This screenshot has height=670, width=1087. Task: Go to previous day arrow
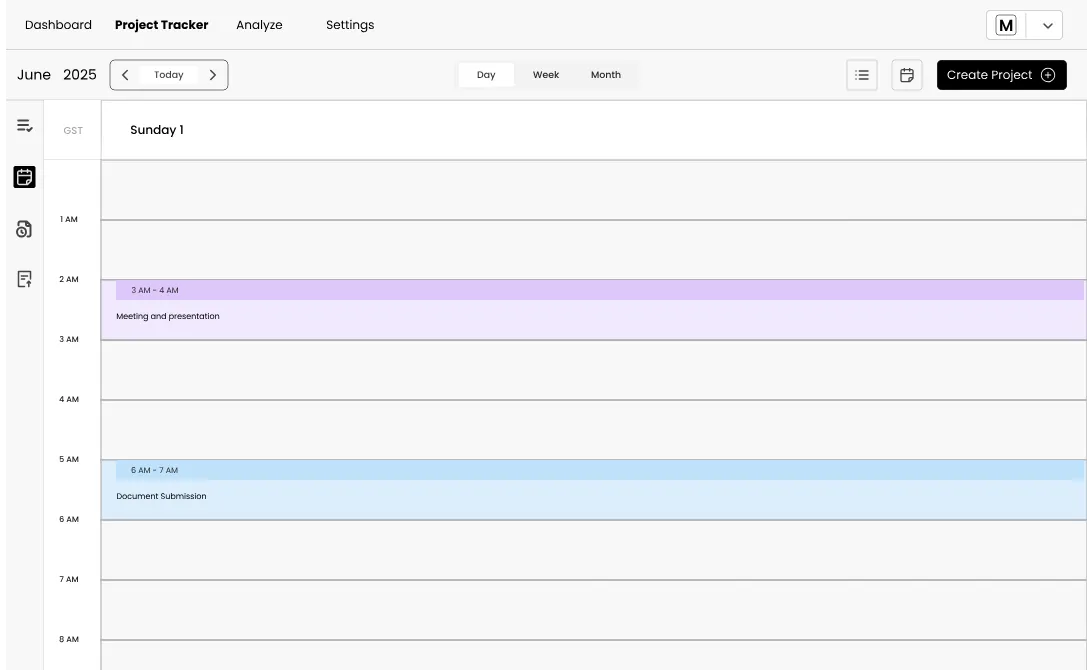pos(125,75)
